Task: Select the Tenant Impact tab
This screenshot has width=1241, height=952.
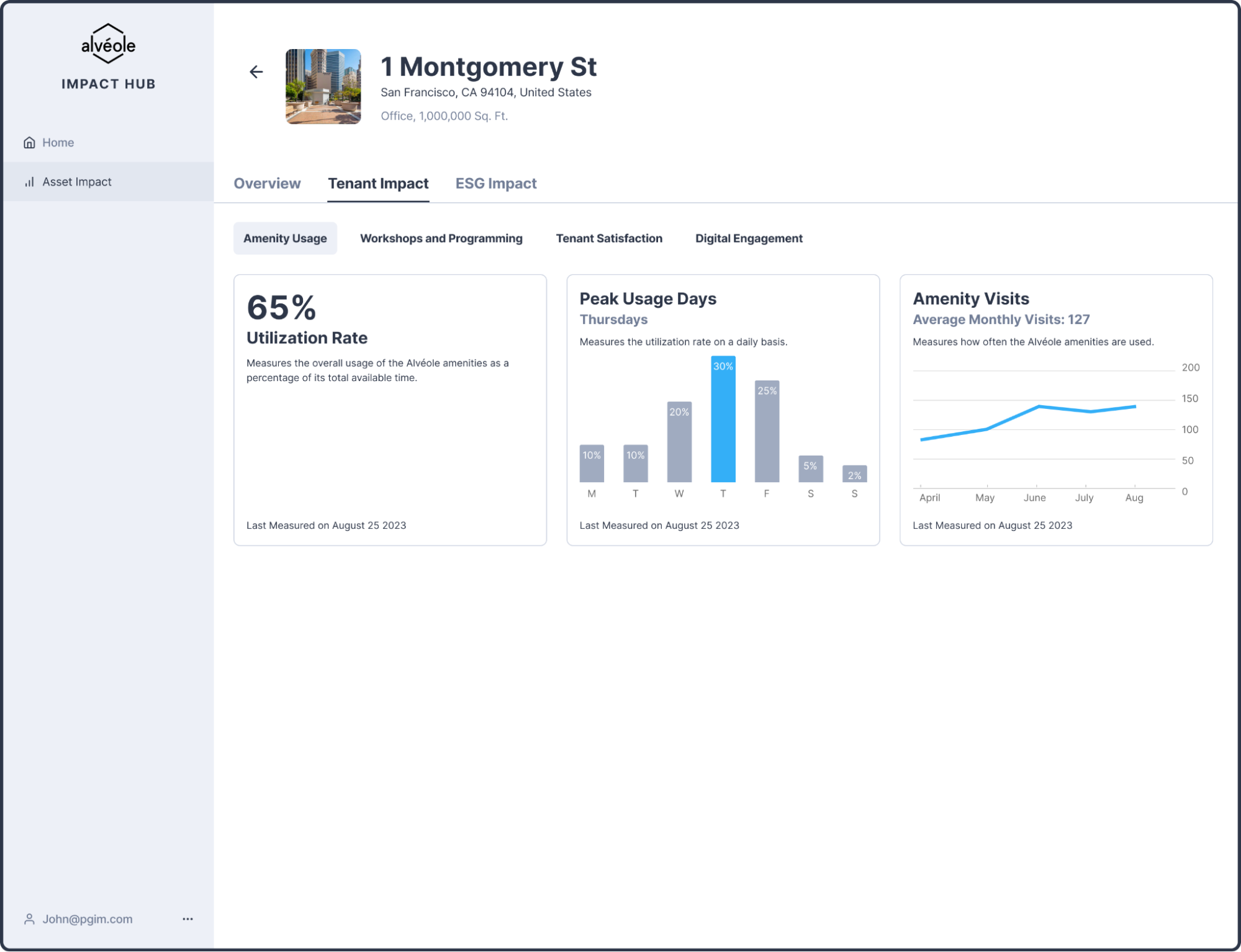Action: (378, 184)
